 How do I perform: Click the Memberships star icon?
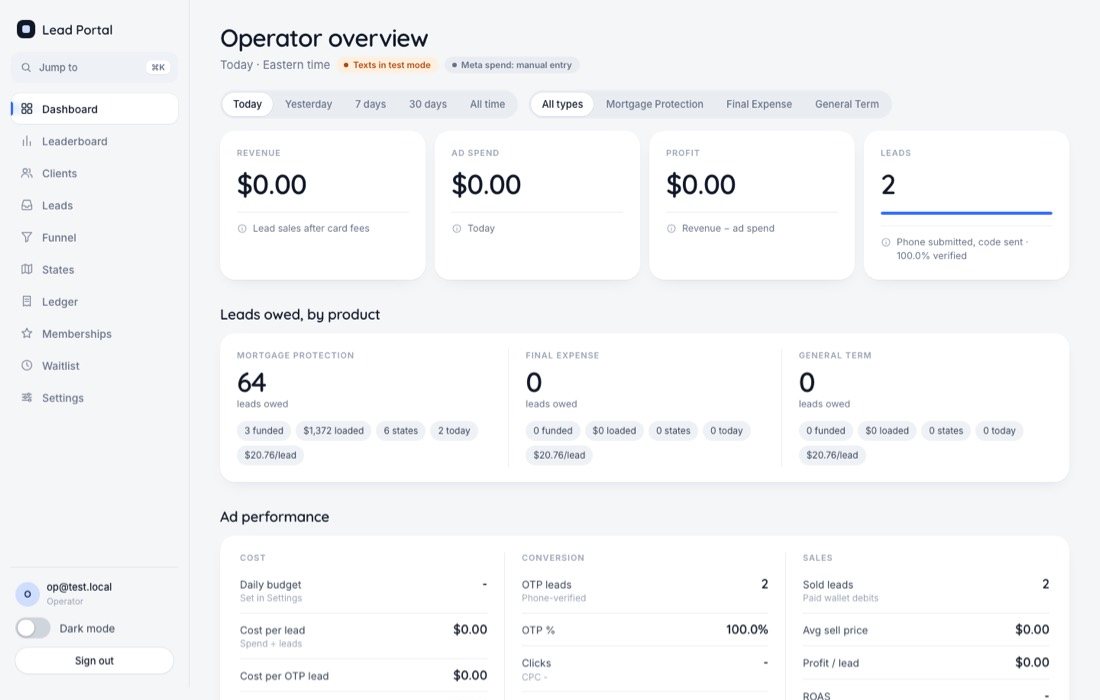click(x=27, y=333)
